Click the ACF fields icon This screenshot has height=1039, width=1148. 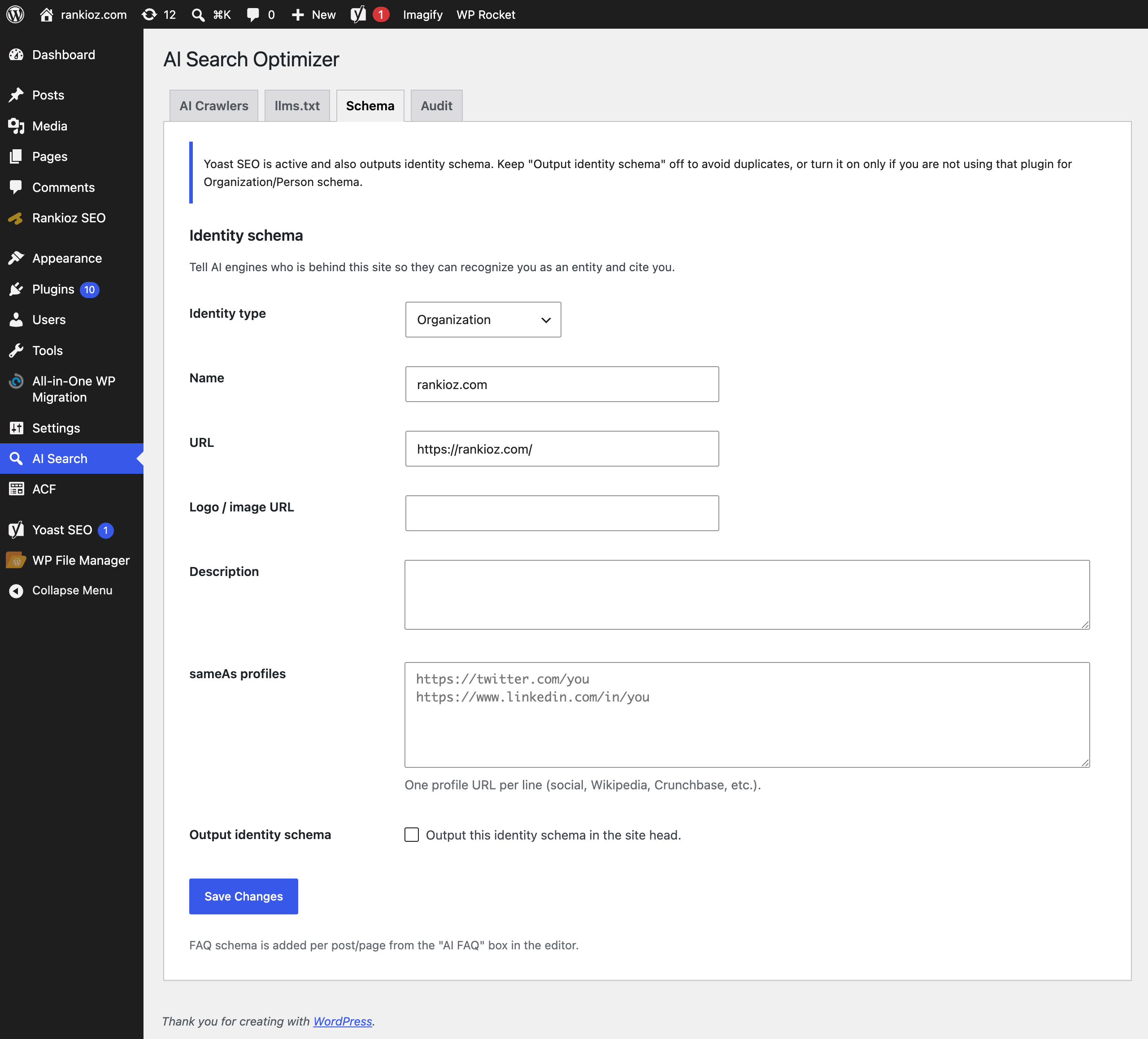point(16,489)
